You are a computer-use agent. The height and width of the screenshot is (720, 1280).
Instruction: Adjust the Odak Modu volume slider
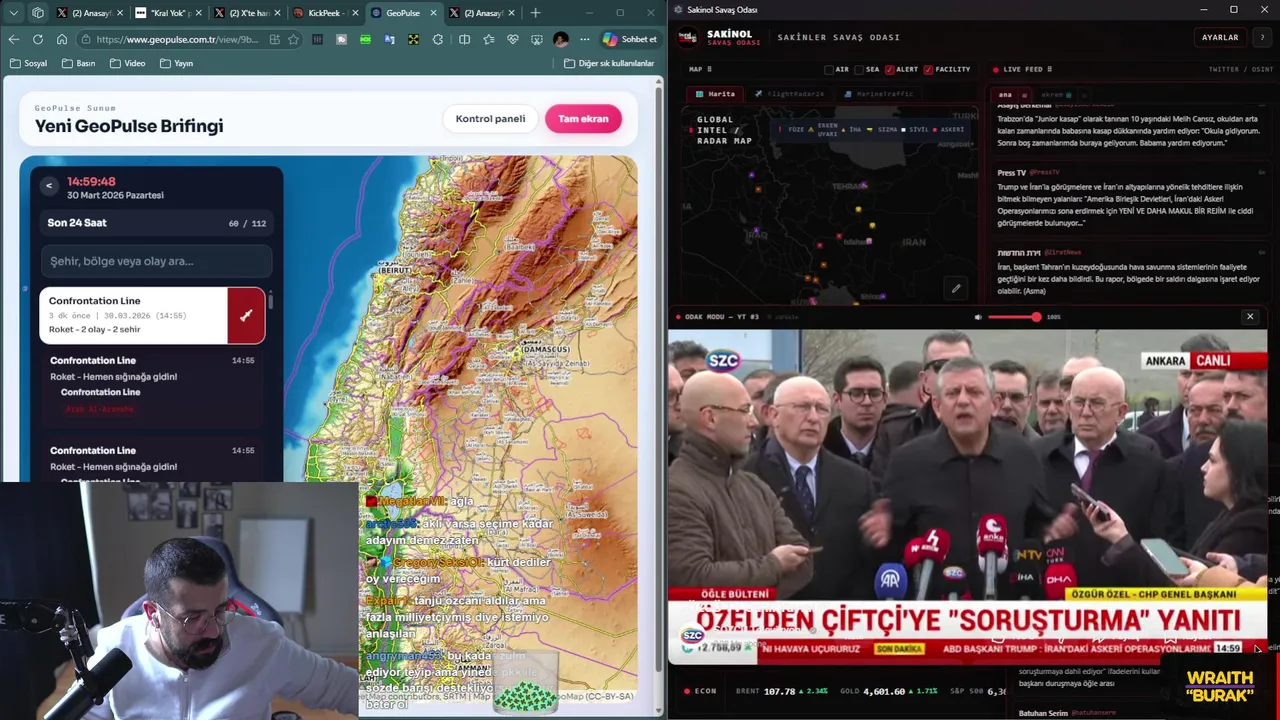1014,317
